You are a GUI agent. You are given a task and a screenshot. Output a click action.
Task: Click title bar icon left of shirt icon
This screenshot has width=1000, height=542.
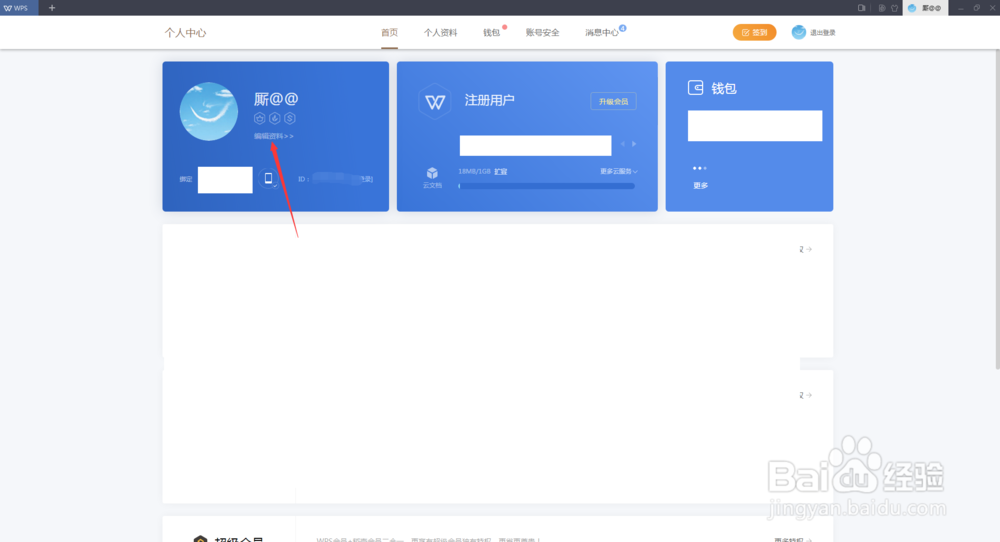click(x=882, y=8)
